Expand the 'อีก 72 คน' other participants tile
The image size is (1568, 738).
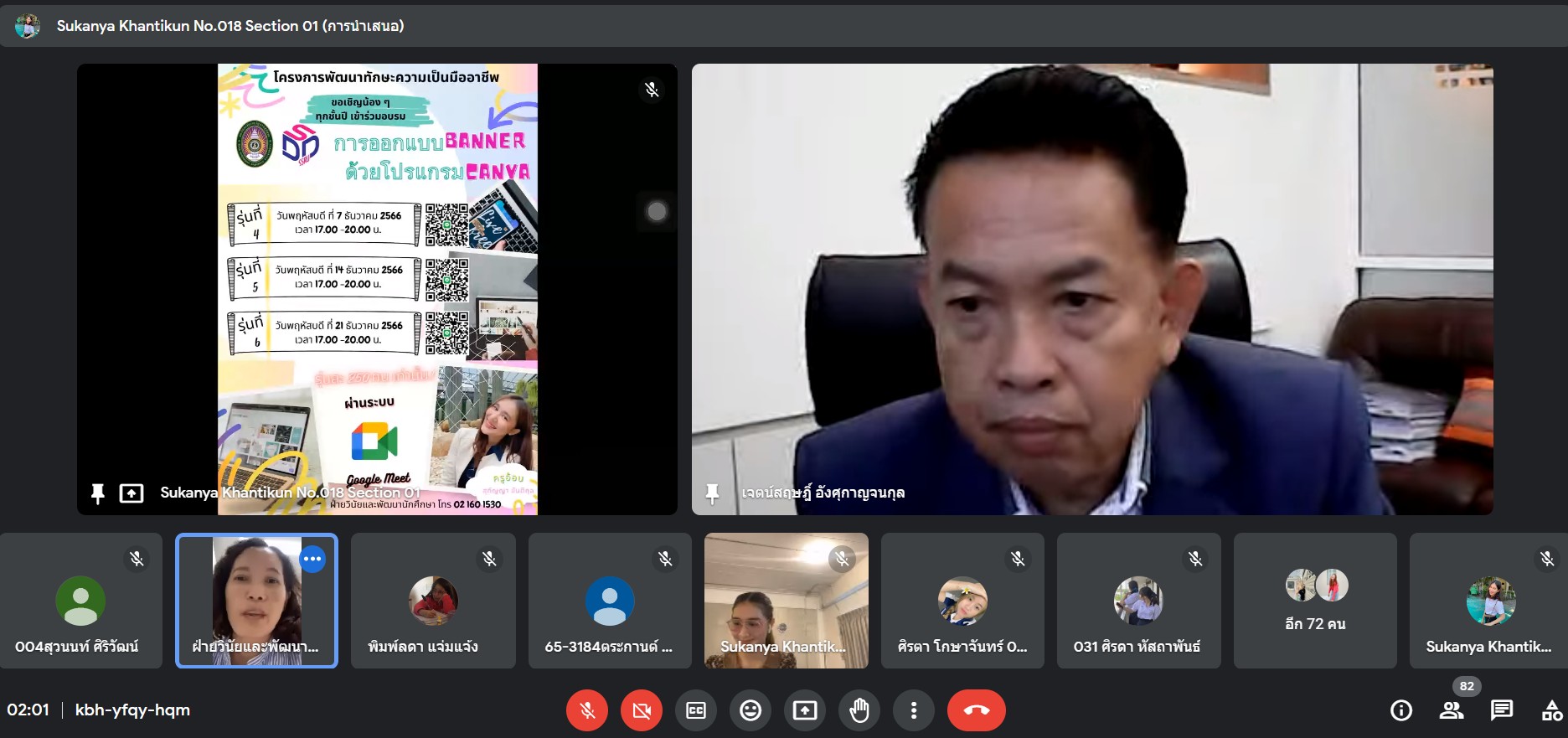pyautogui.click(x=1315, y=601)
